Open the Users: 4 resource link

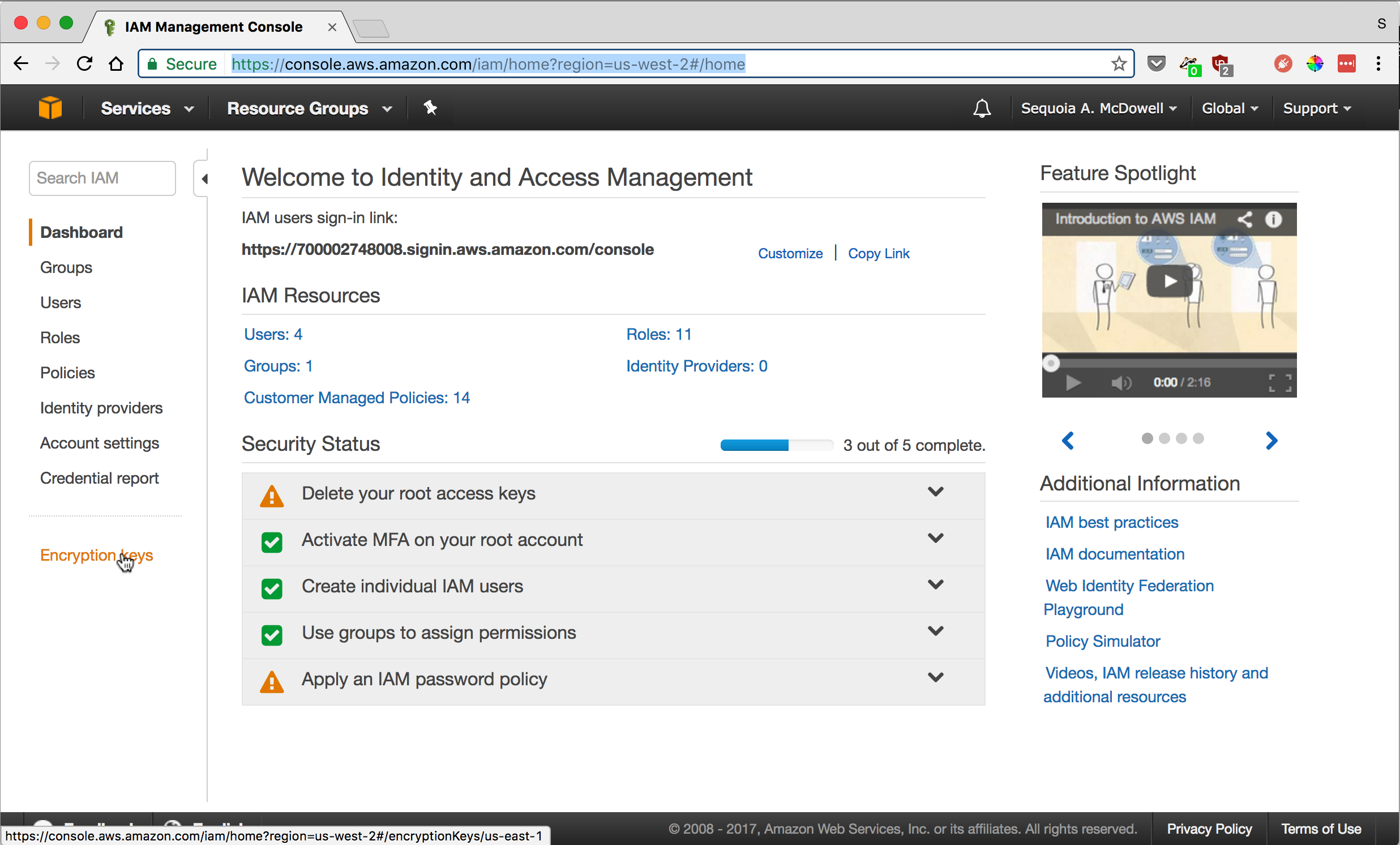pos(273,334)
